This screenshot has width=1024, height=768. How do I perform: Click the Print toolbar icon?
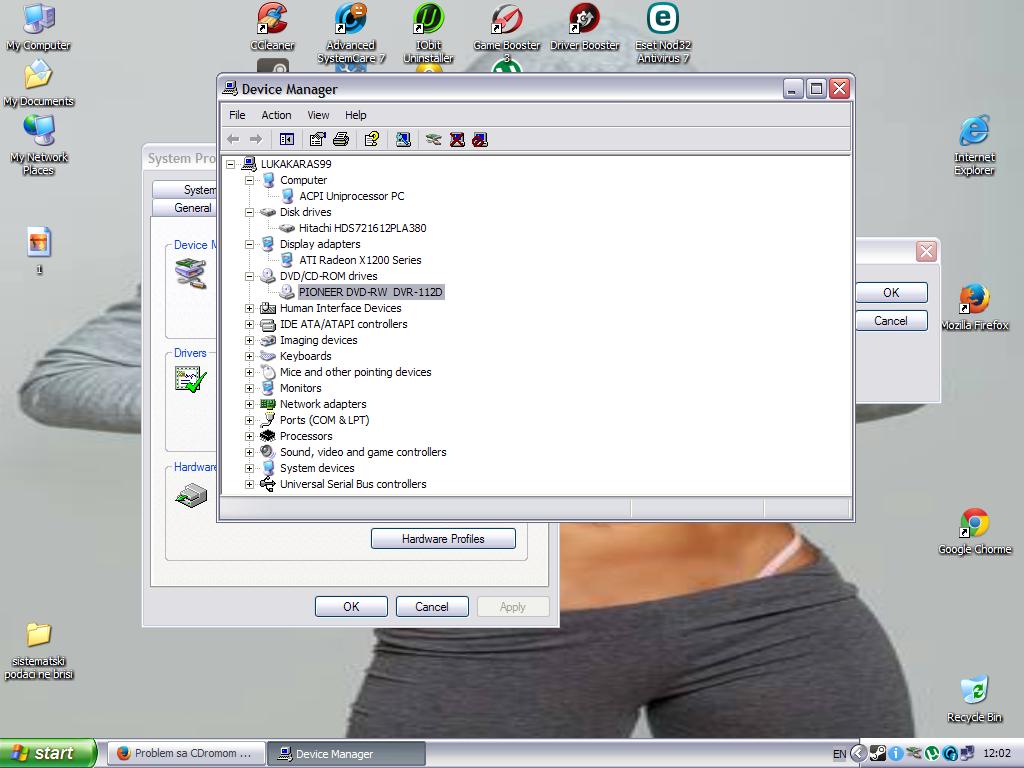point(340,139)
